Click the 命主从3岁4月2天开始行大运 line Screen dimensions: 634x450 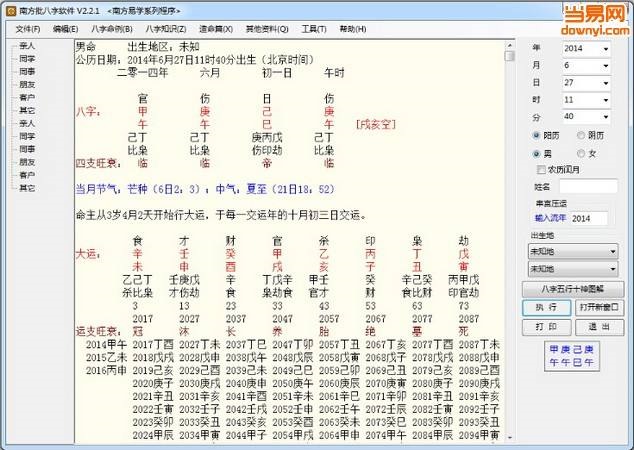point(221,215)
